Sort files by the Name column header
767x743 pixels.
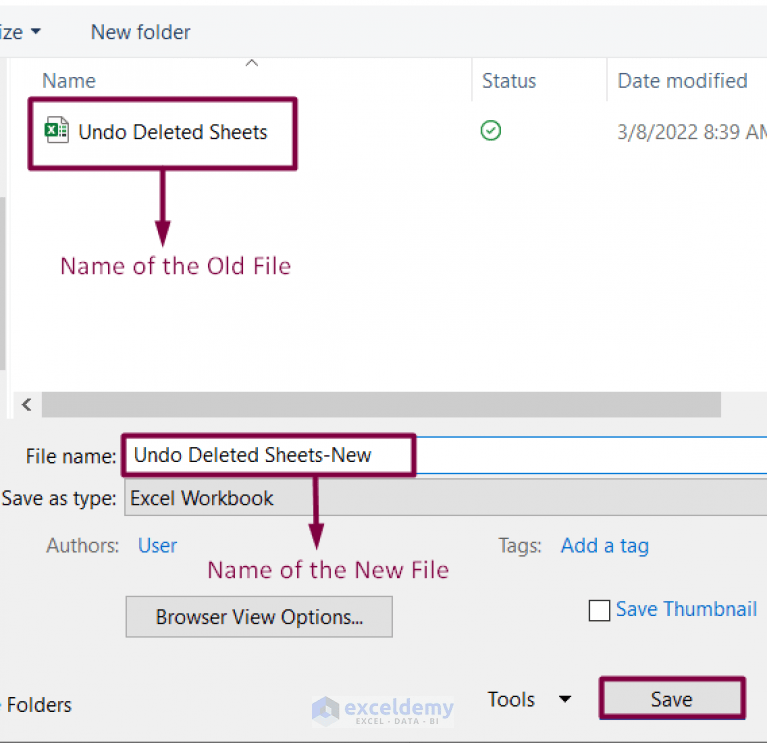coord(69,81)
